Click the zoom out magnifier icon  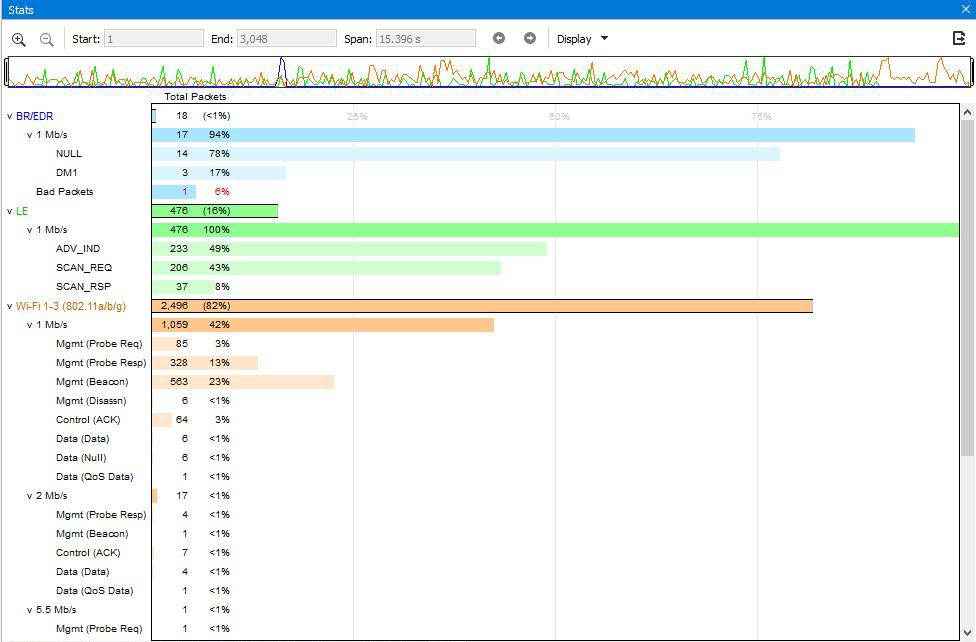tap(46, 39)
